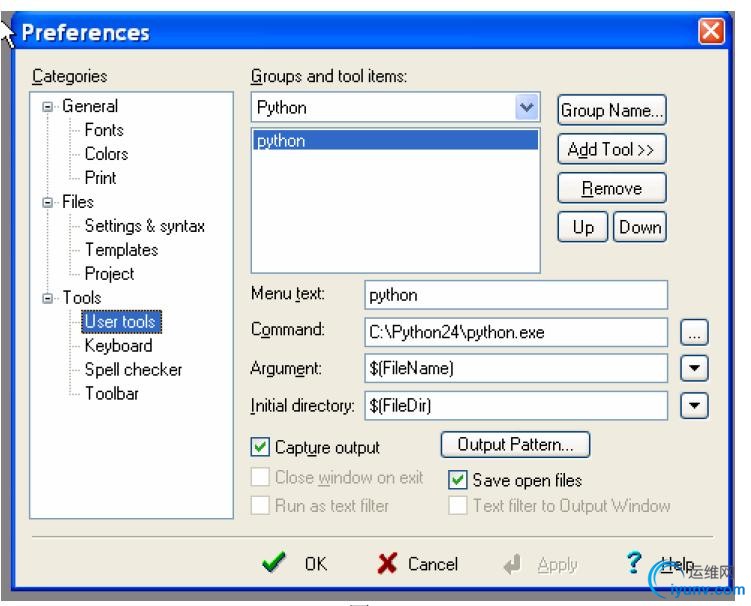The width and height of the screenshot is (751, 606).
Task: Select the Files category label
Action: click(78, 202)
